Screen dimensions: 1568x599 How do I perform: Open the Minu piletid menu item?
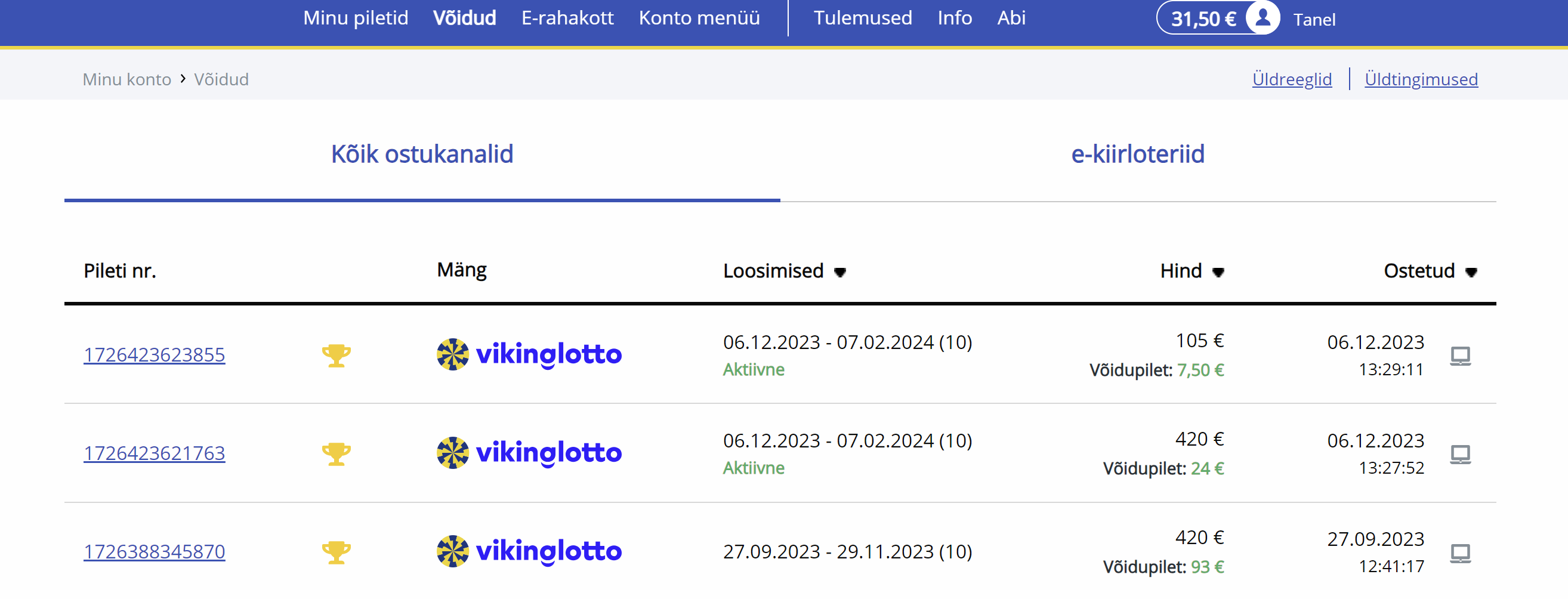[x=356, y=18]
